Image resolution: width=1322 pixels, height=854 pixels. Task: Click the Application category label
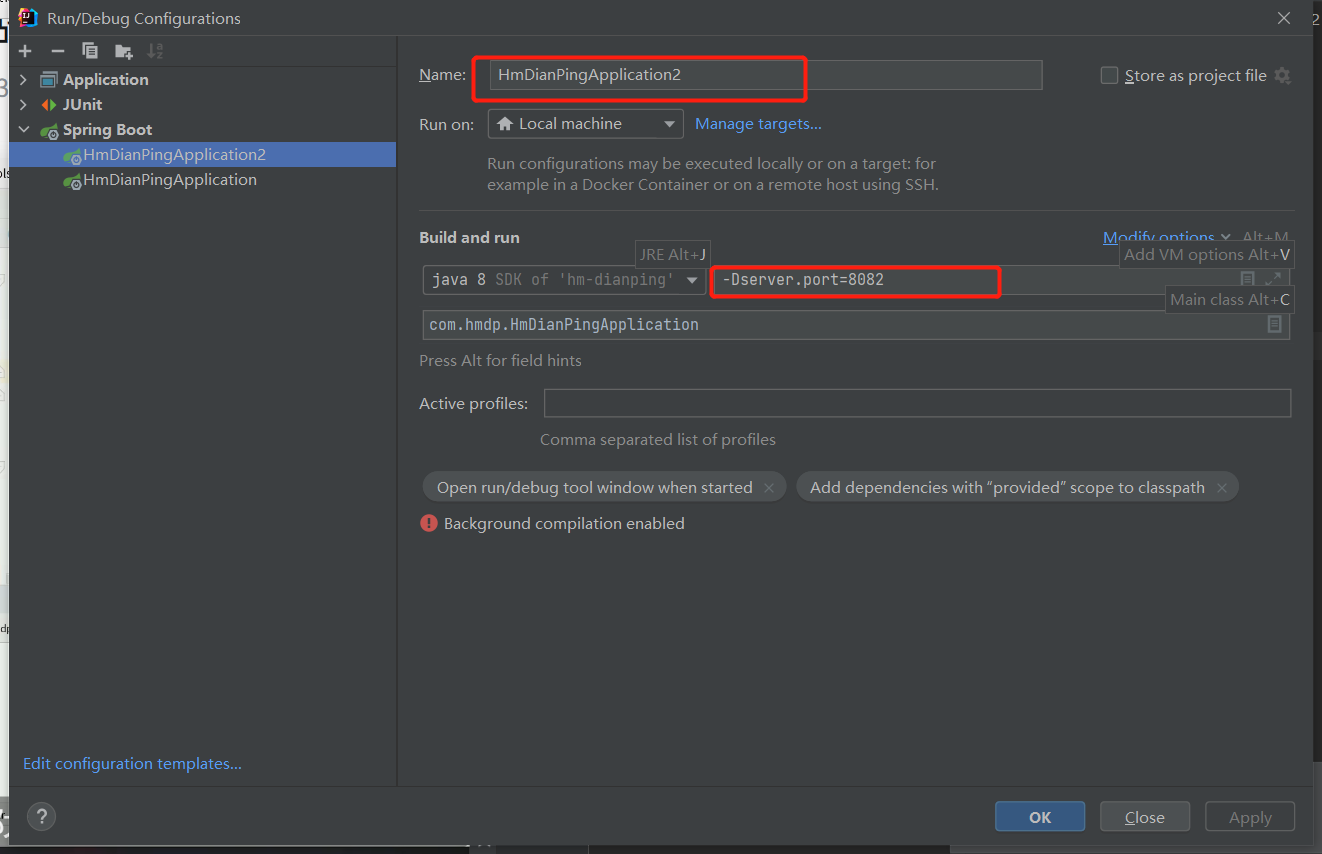pyautogui.click(x=106, y=79)
